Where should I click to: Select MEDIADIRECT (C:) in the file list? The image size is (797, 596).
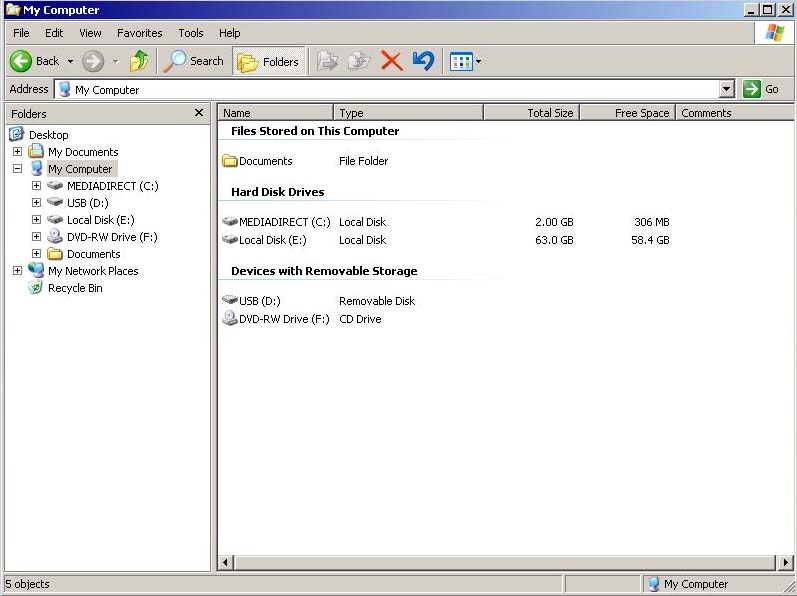(284, 222)
